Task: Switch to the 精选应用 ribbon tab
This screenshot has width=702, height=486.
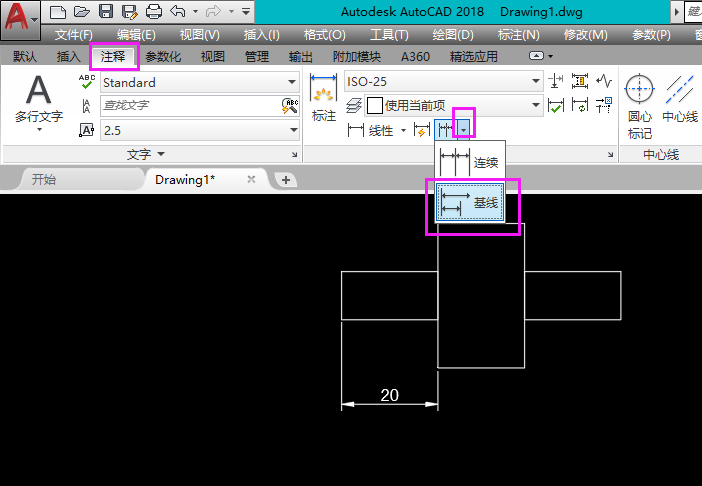Action: (x=474, y=56)
